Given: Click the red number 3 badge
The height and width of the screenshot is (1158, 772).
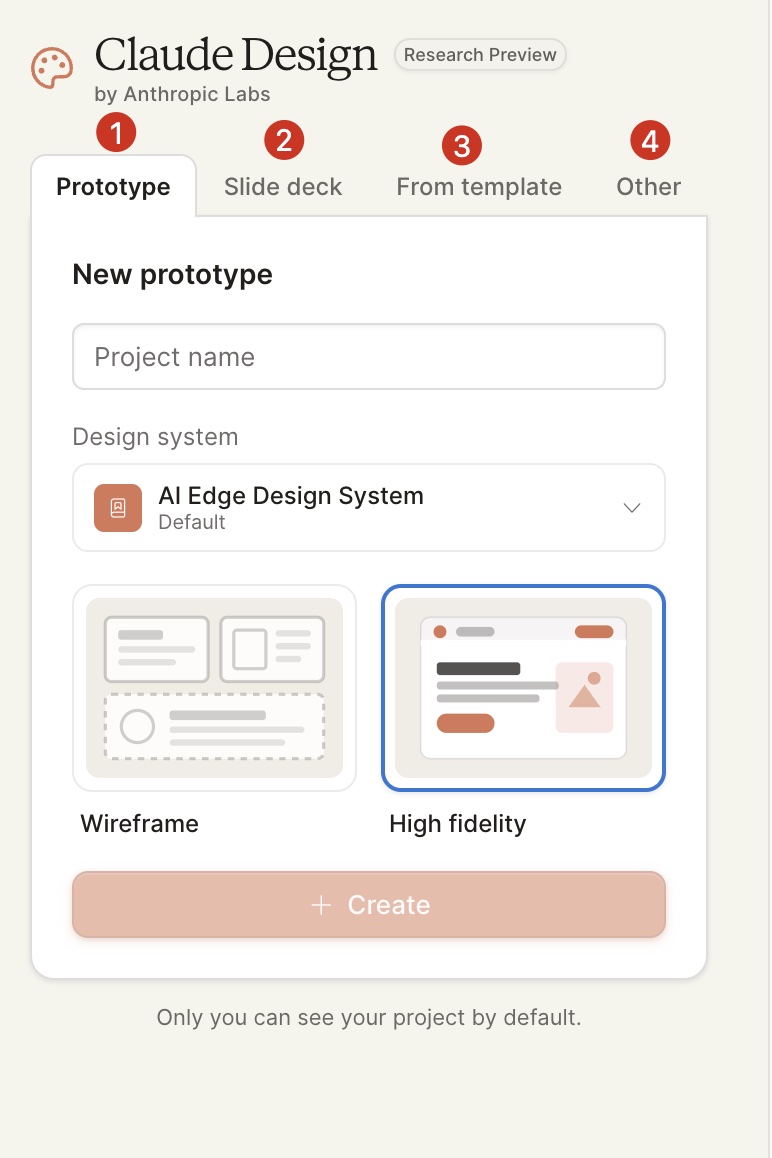Looking at the screenshot, I should (462, 145).
